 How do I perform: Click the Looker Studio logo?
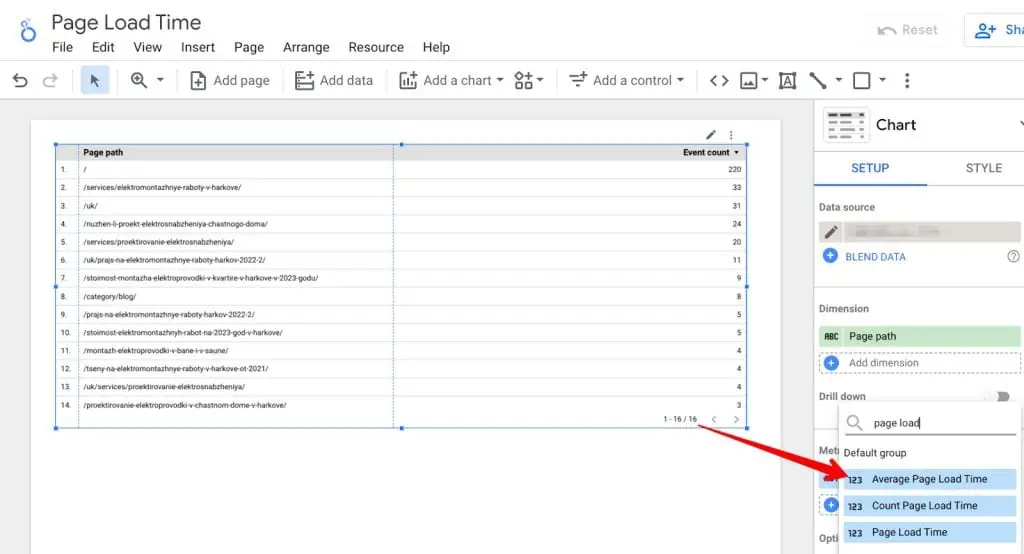[x=27, y=30]
